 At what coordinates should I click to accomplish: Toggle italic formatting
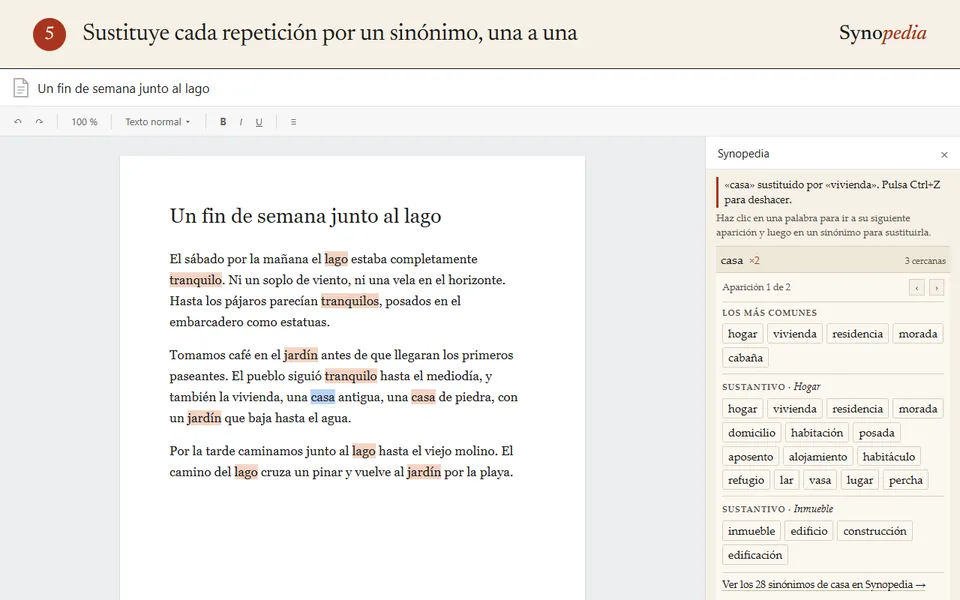[241, 122]
